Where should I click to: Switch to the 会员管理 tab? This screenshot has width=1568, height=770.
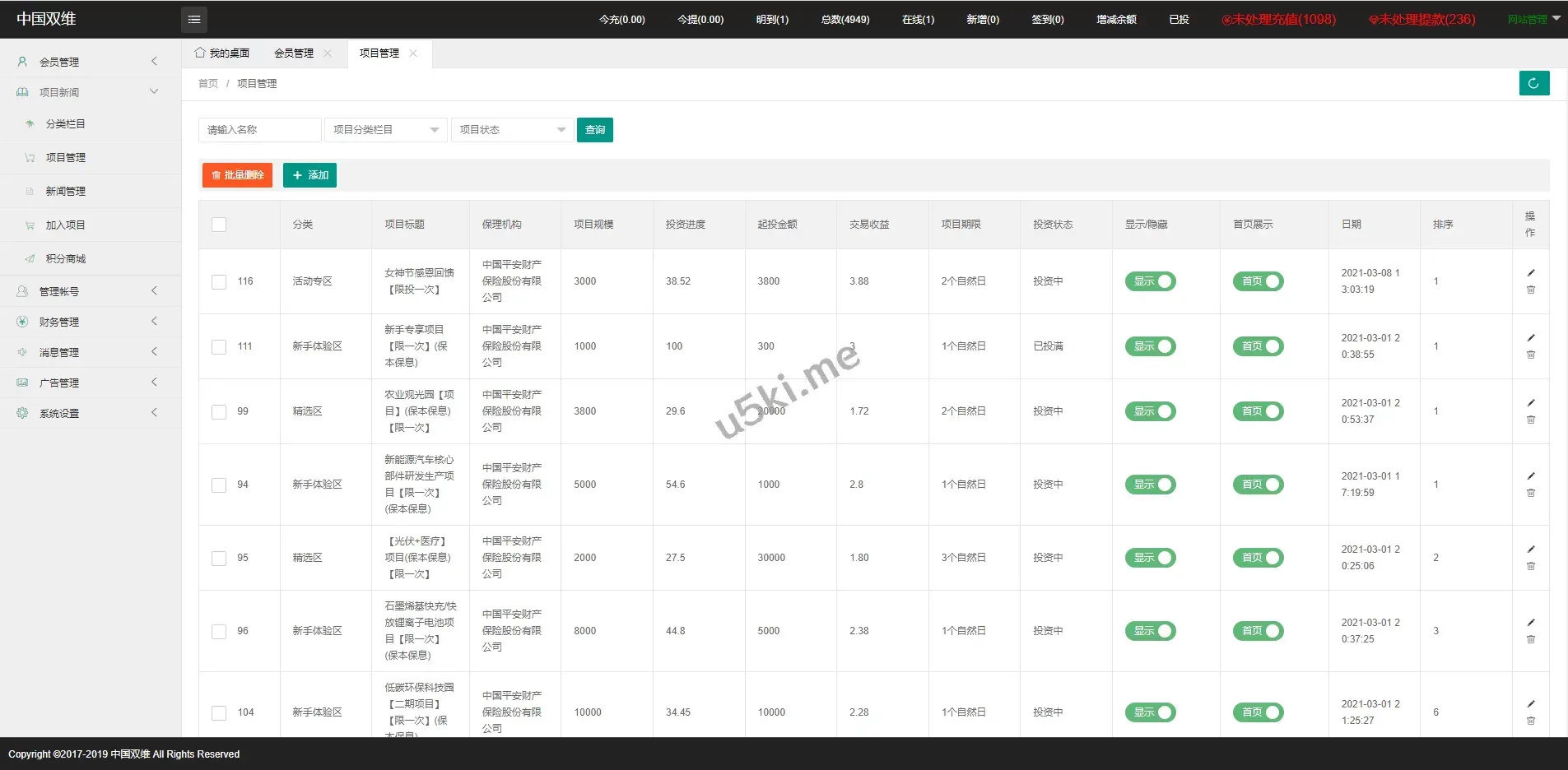coord(294,53)
